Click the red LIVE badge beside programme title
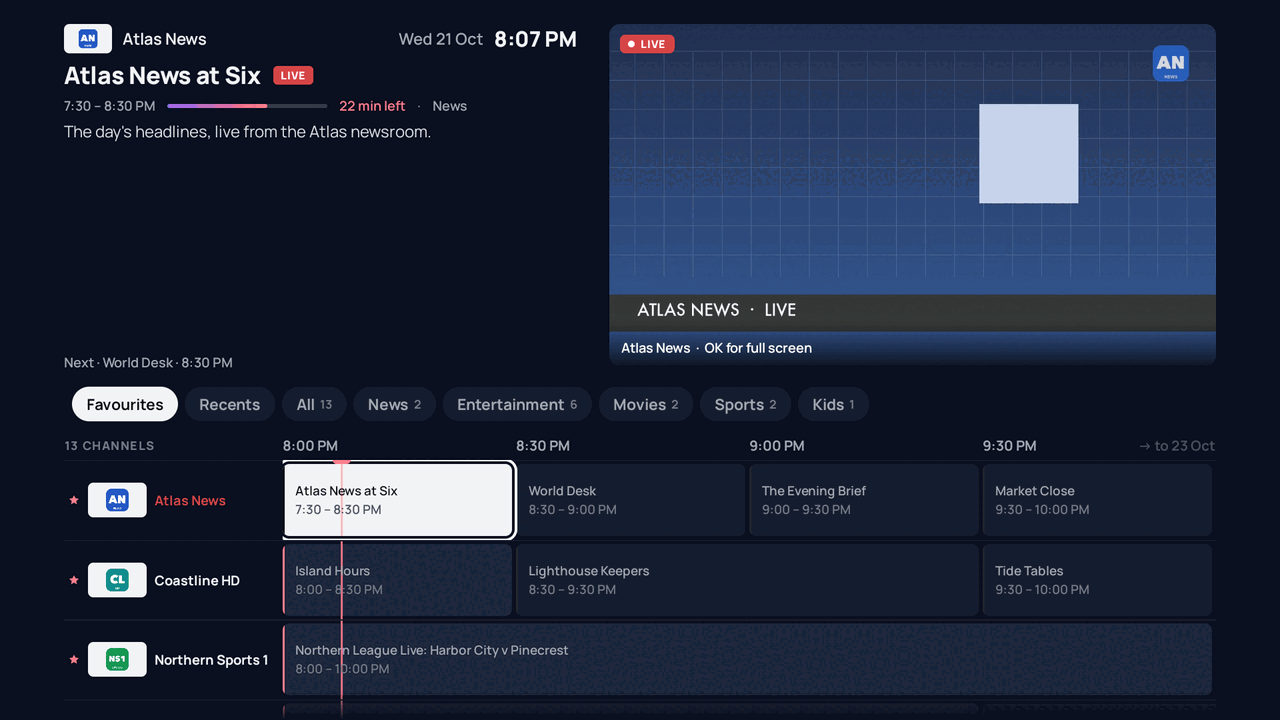The width and height of the screenshot is (1280, 720). coord(293,75)
